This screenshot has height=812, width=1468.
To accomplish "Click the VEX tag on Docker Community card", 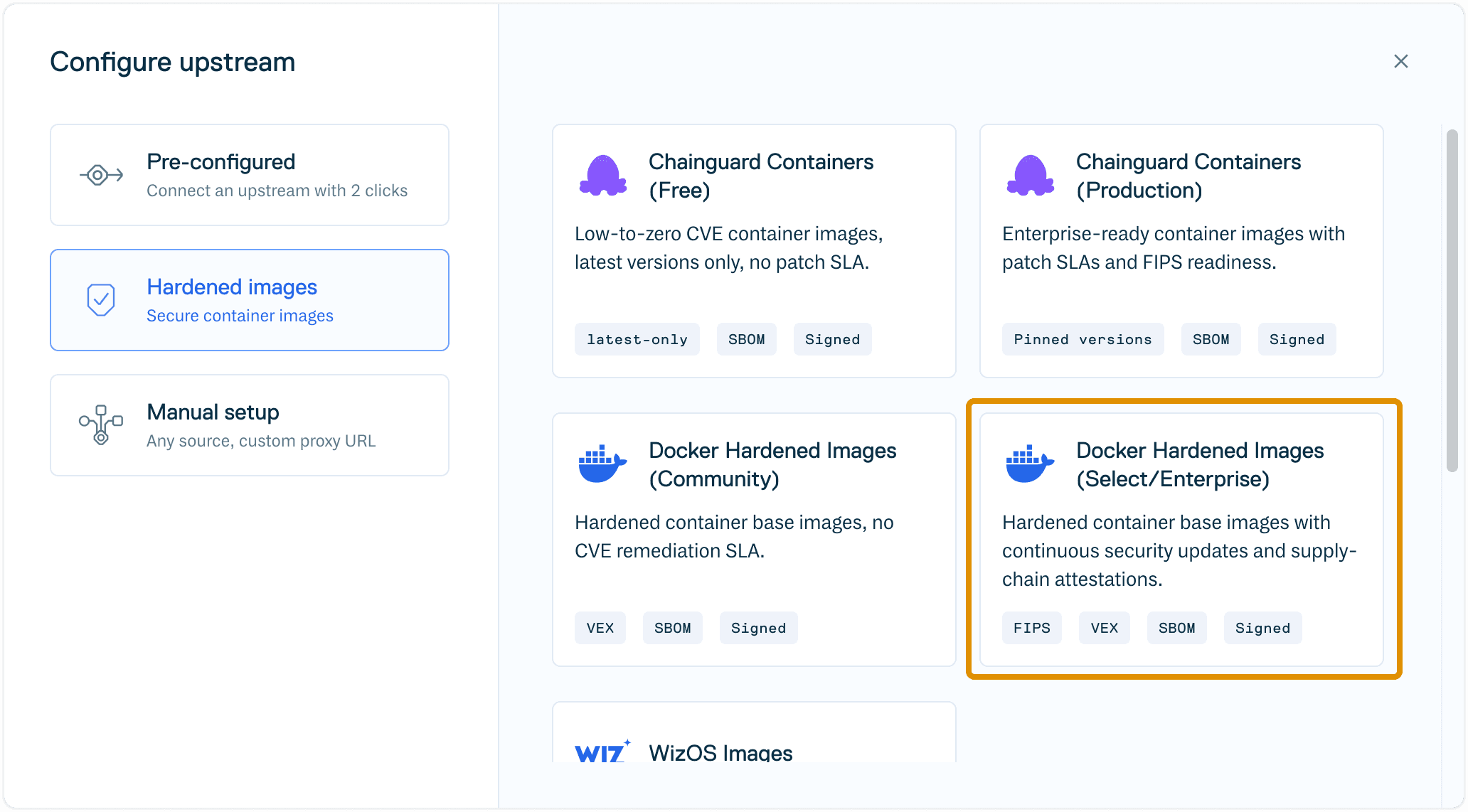I will (x=600, y=628).
